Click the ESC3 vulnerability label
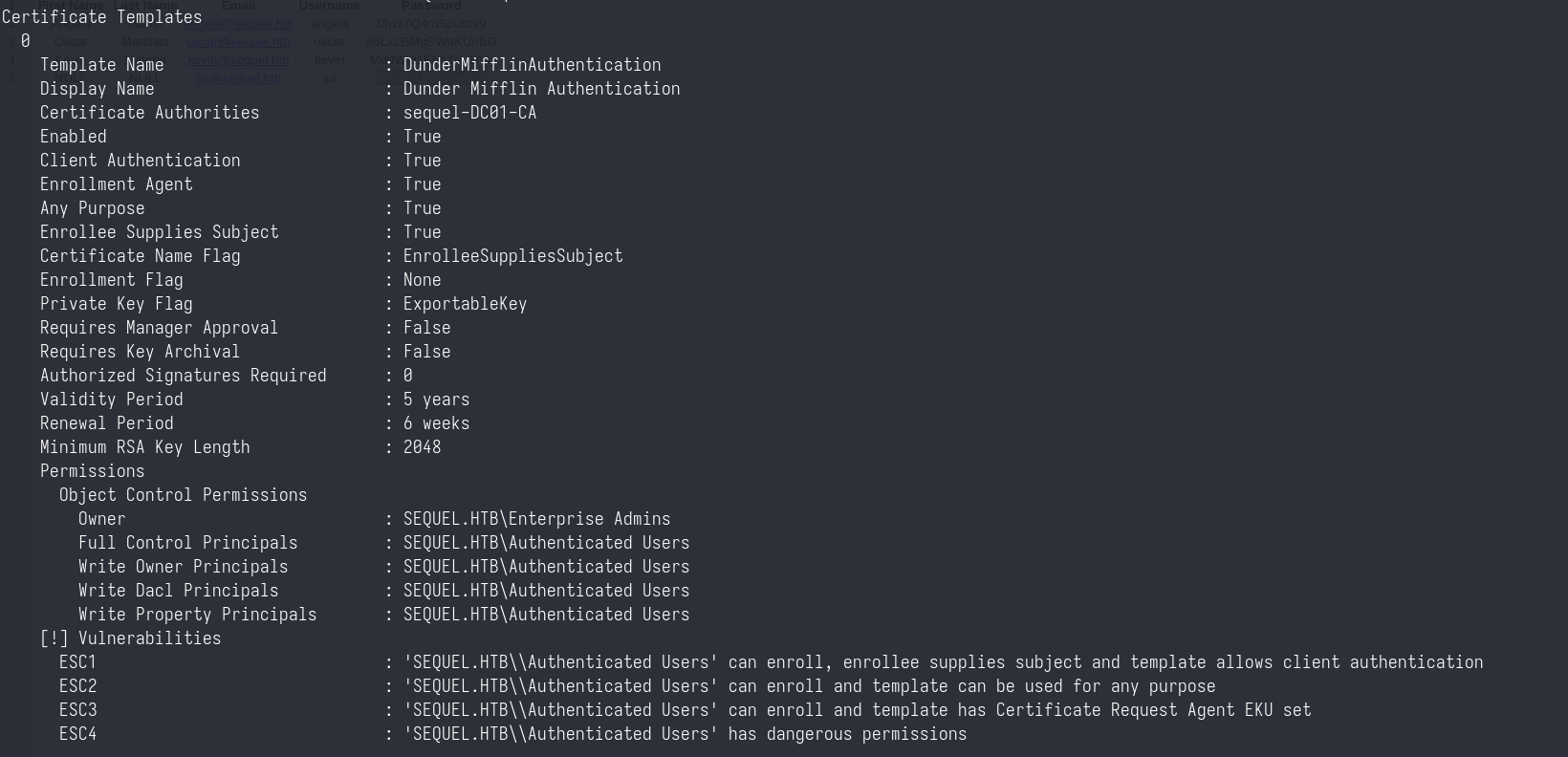1568x757 pixels. tap(77, 710)
